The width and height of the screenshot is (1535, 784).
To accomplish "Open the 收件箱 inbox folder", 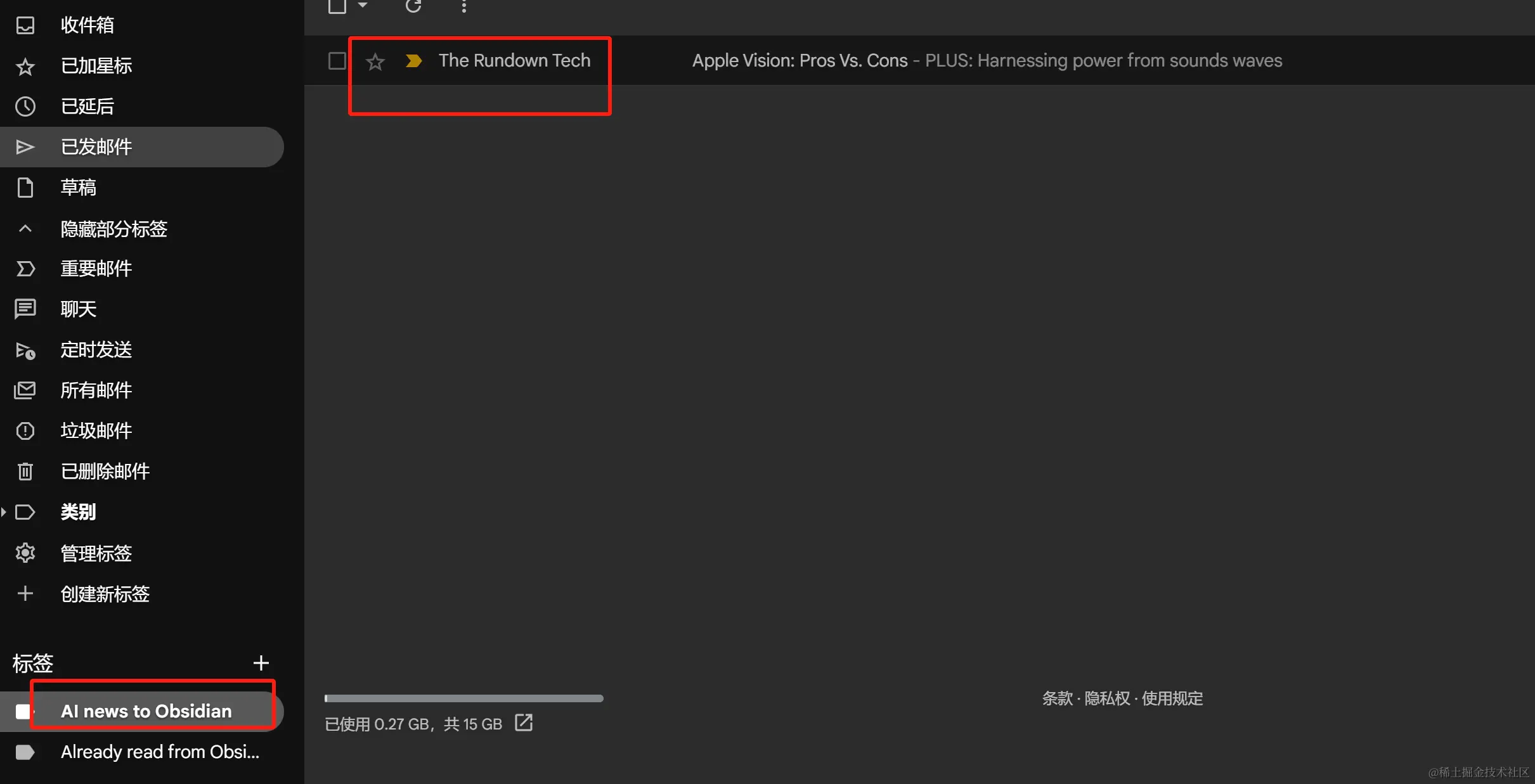I will point(87,25).
